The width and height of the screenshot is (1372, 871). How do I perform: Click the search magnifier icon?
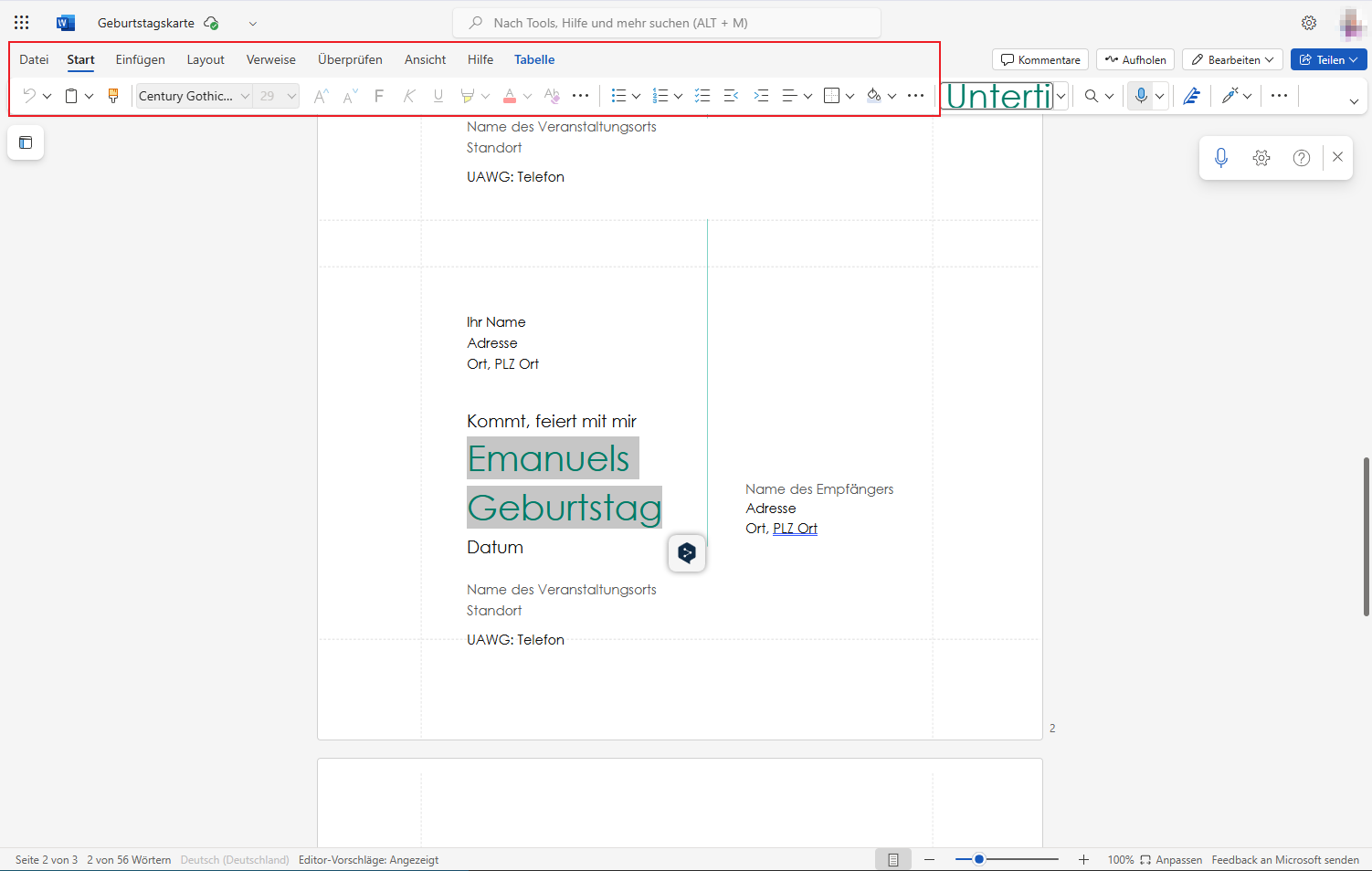(1091, 96)
